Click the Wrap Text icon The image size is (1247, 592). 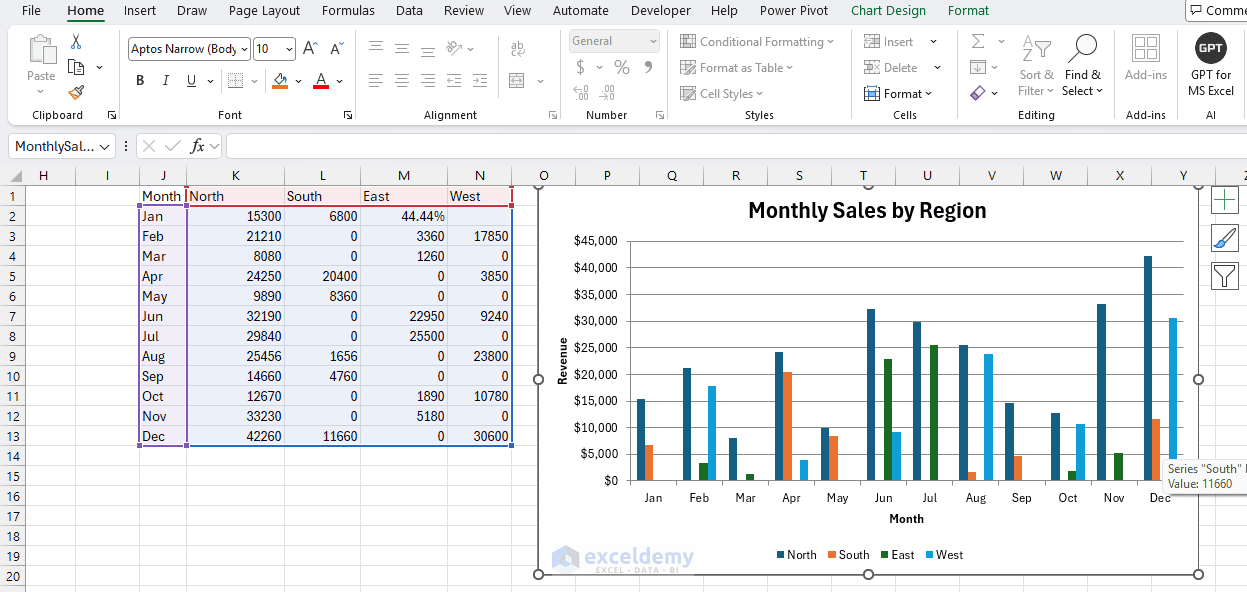click(x=518, y=48)
